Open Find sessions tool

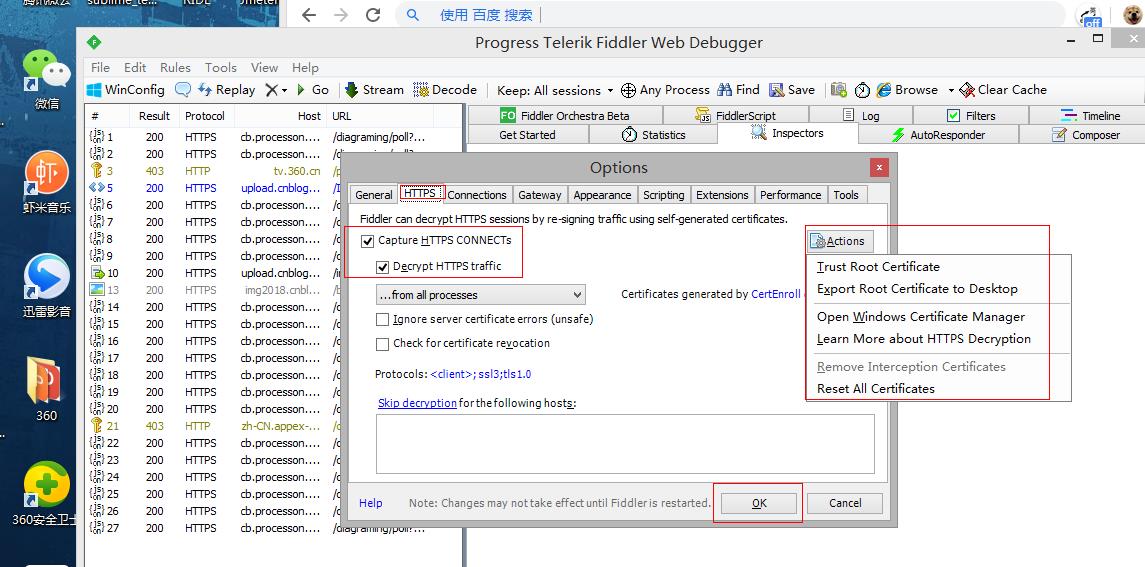[738, 90]
